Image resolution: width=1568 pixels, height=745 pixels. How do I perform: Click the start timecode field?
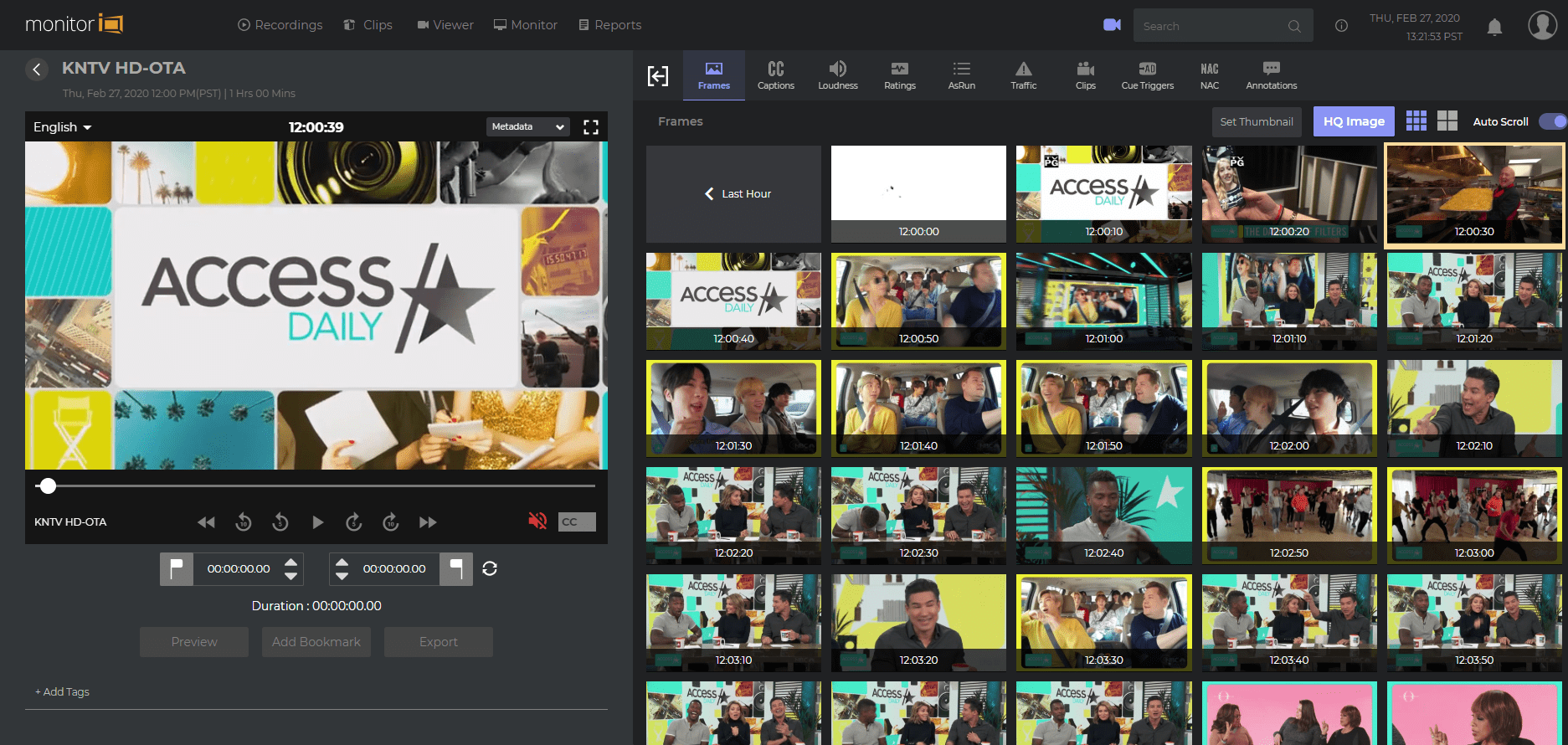pos(239,569)
